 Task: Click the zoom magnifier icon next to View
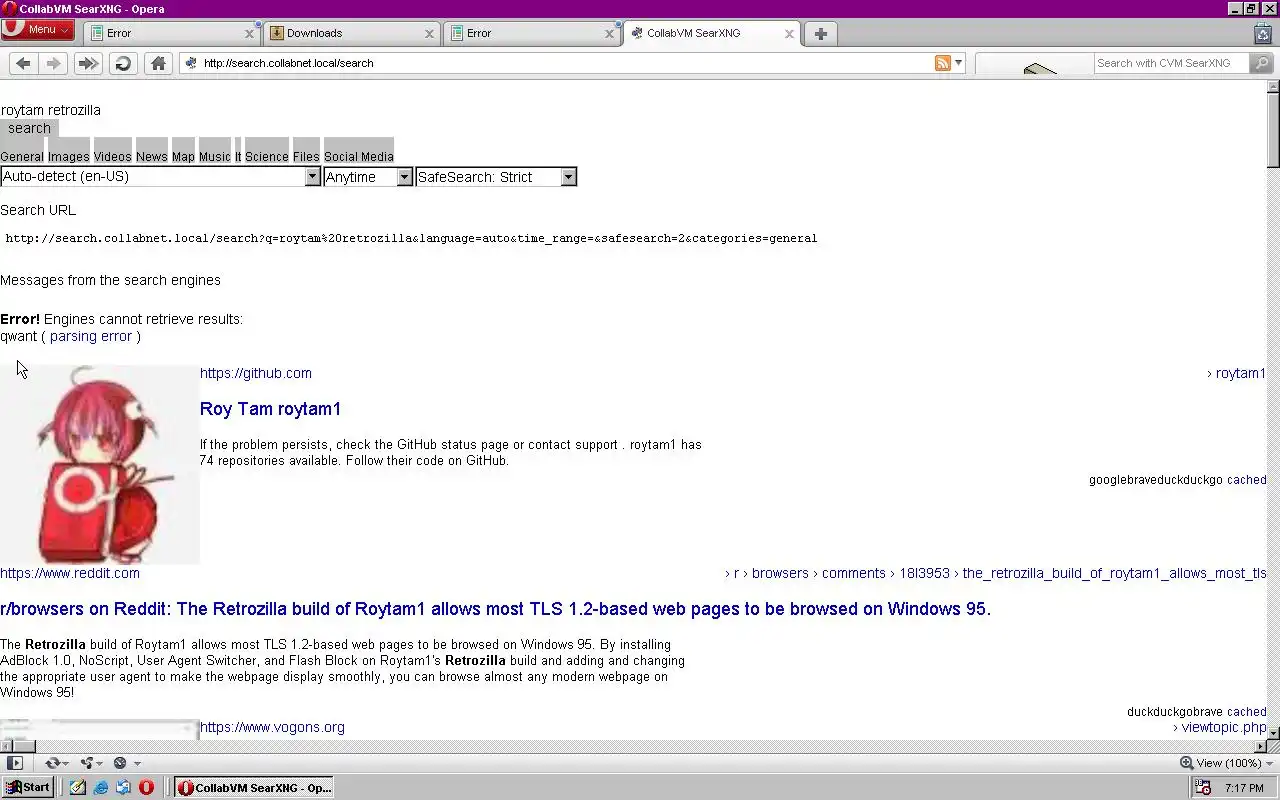pyautogui.click(x=1186, y=763)
